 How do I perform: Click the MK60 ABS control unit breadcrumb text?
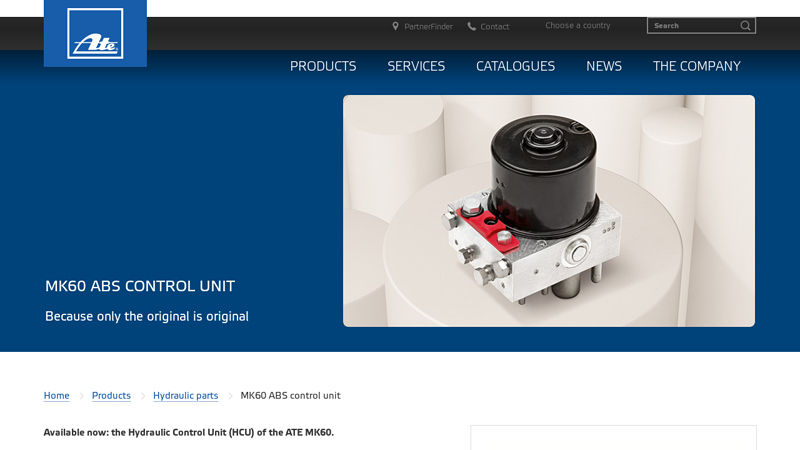(x=290, y=395)
